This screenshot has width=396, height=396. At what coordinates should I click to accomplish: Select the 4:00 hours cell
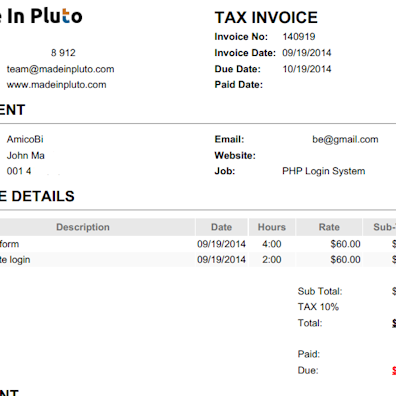[x=272, y=244]
